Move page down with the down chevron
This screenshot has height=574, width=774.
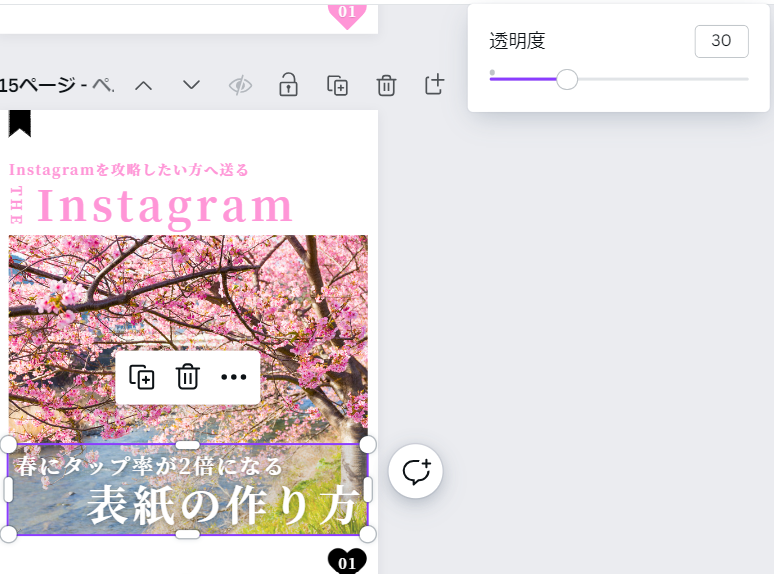click(x=191, y=85)
